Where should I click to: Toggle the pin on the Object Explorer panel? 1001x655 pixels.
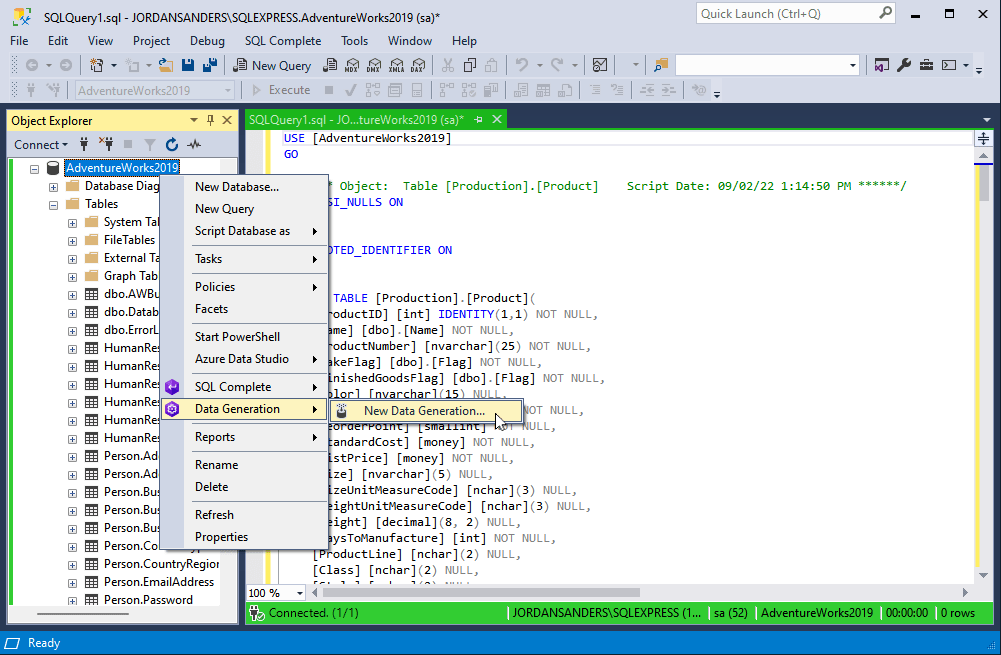tap(210, 120)
